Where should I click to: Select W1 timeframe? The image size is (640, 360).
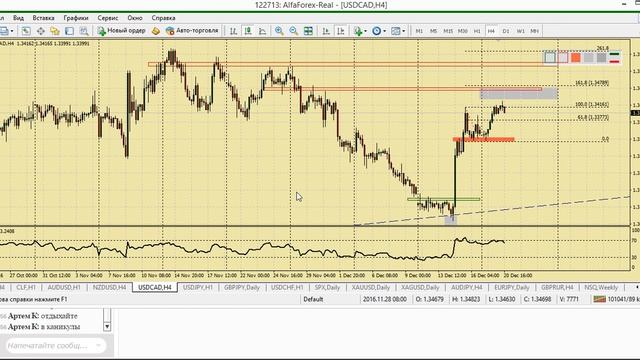(x=520, y=31)
